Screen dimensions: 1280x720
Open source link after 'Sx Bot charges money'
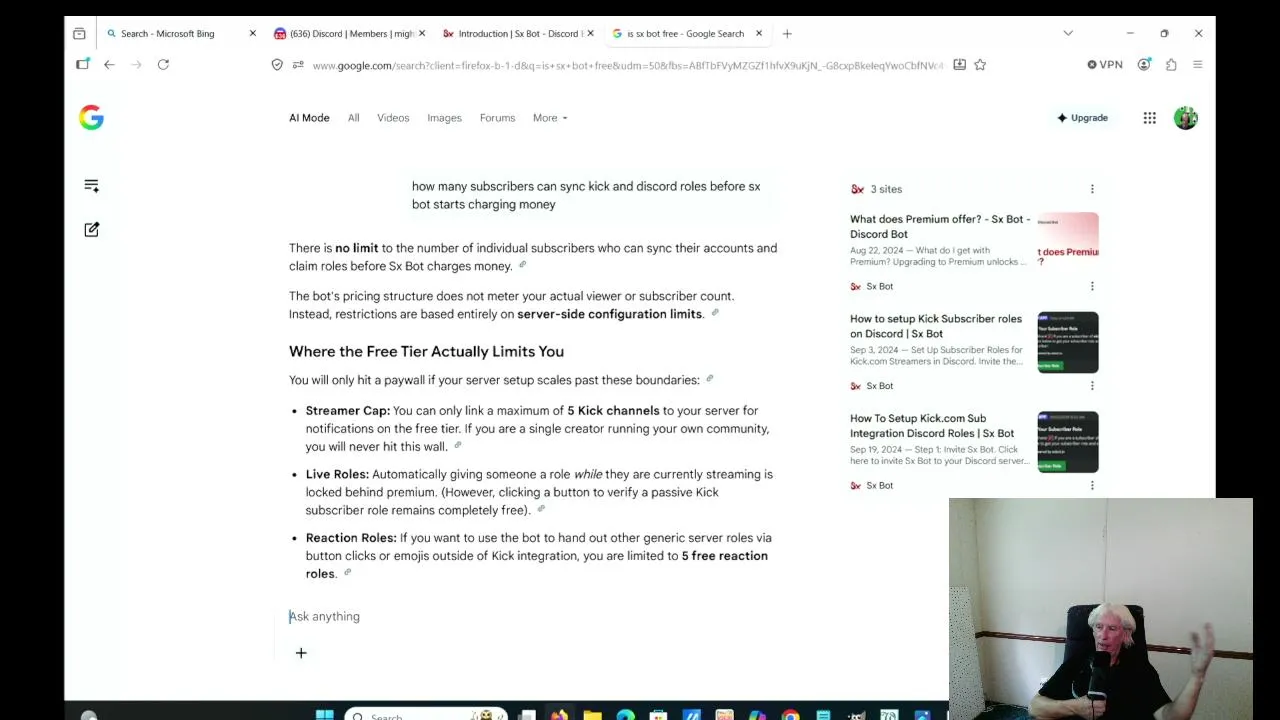click(x=522, y=266)
